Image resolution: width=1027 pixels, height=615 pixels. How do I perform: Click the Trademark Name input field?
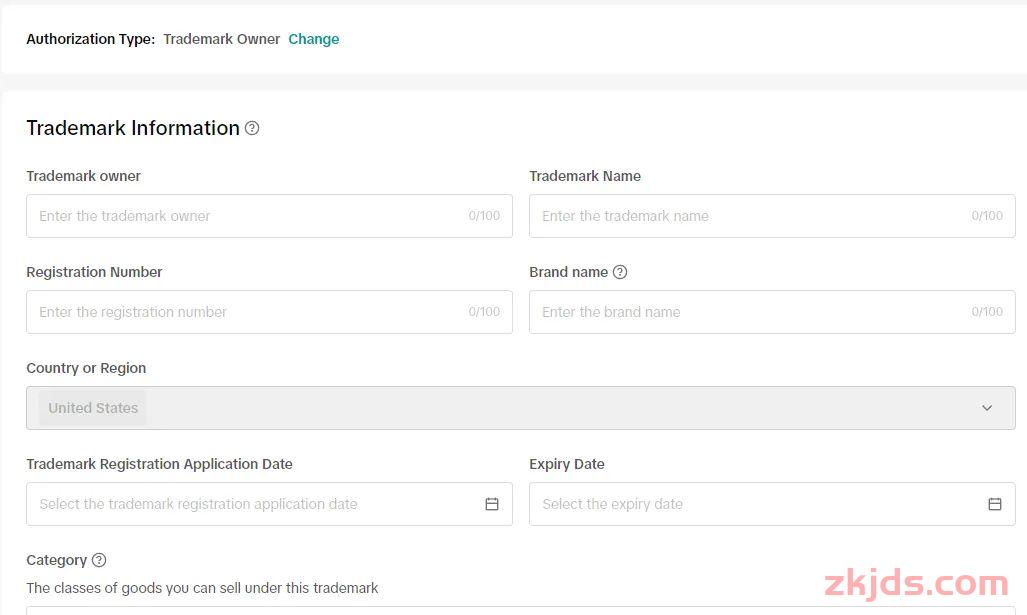coord(772,216)
